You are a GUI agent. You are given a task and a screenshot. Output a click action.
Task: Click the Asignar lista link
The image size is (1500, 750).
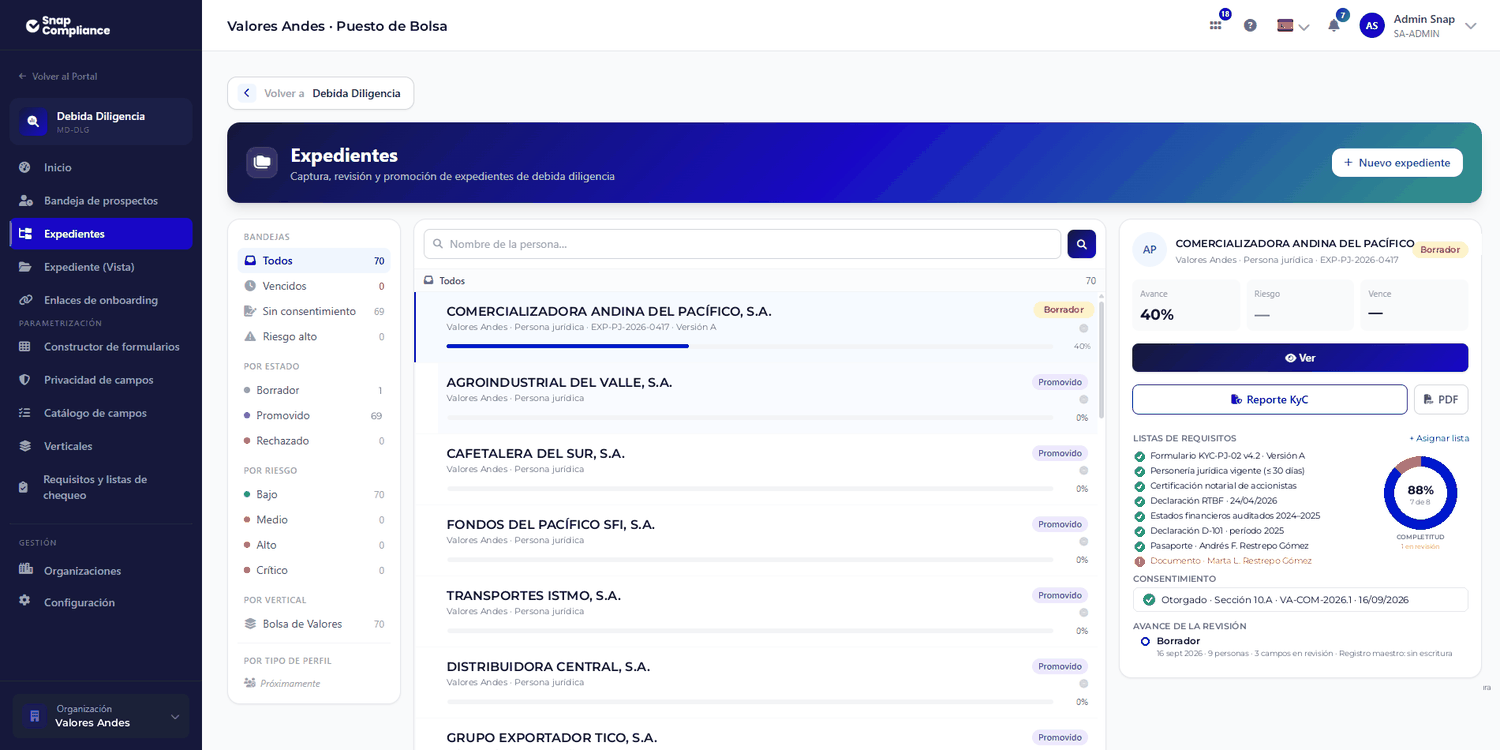(1439, 438)
